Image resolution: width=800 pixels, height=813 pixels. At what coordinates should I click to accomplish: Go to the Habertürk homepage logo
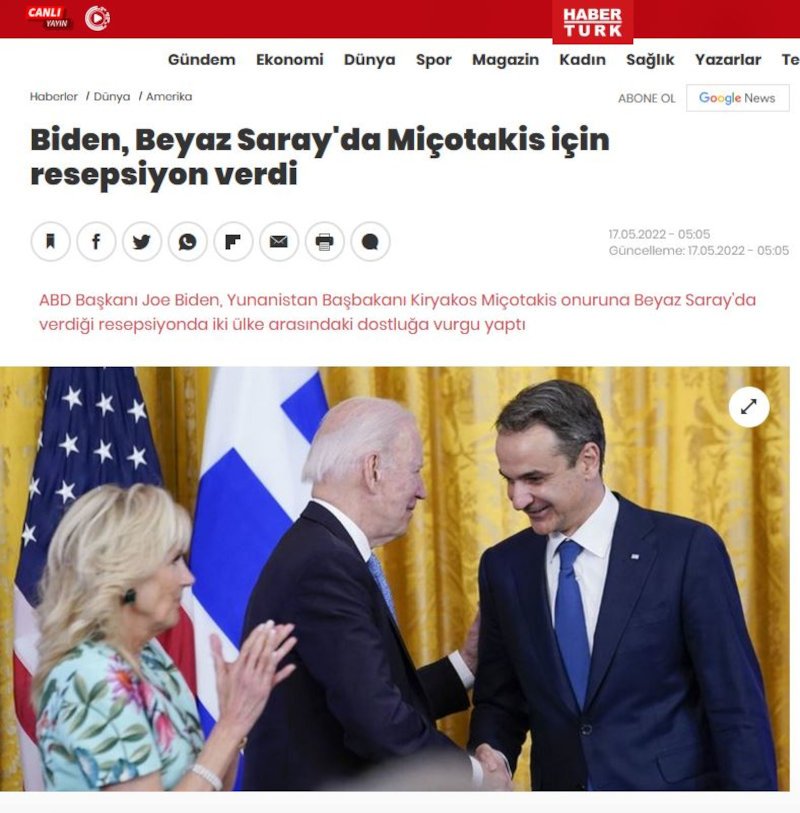pyautogui.click(x=592, y=22)
